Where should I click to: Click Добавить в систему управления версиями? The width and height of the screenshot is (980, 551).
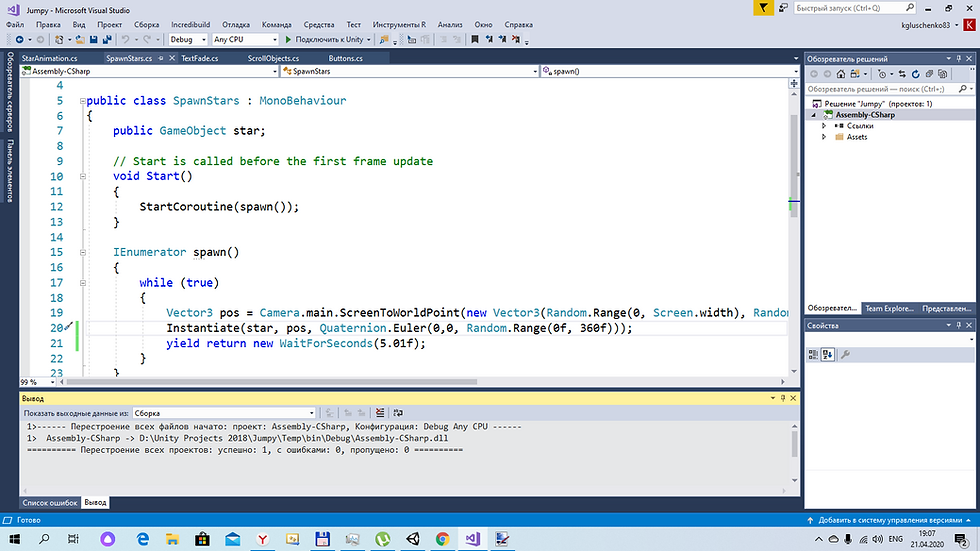coord(889,520)
